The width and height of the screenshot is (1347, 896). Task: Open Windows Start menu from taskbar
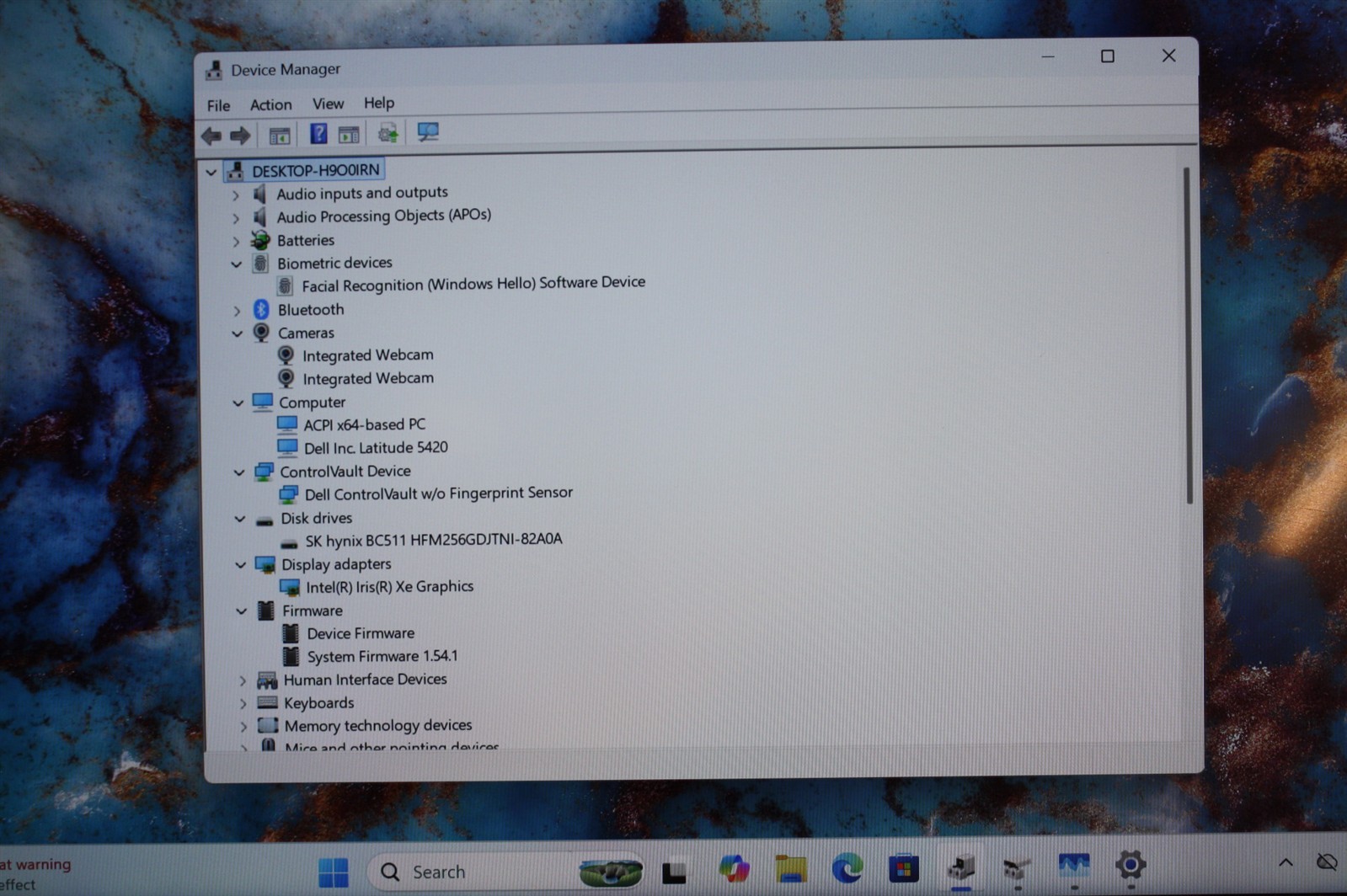point(334,872)
